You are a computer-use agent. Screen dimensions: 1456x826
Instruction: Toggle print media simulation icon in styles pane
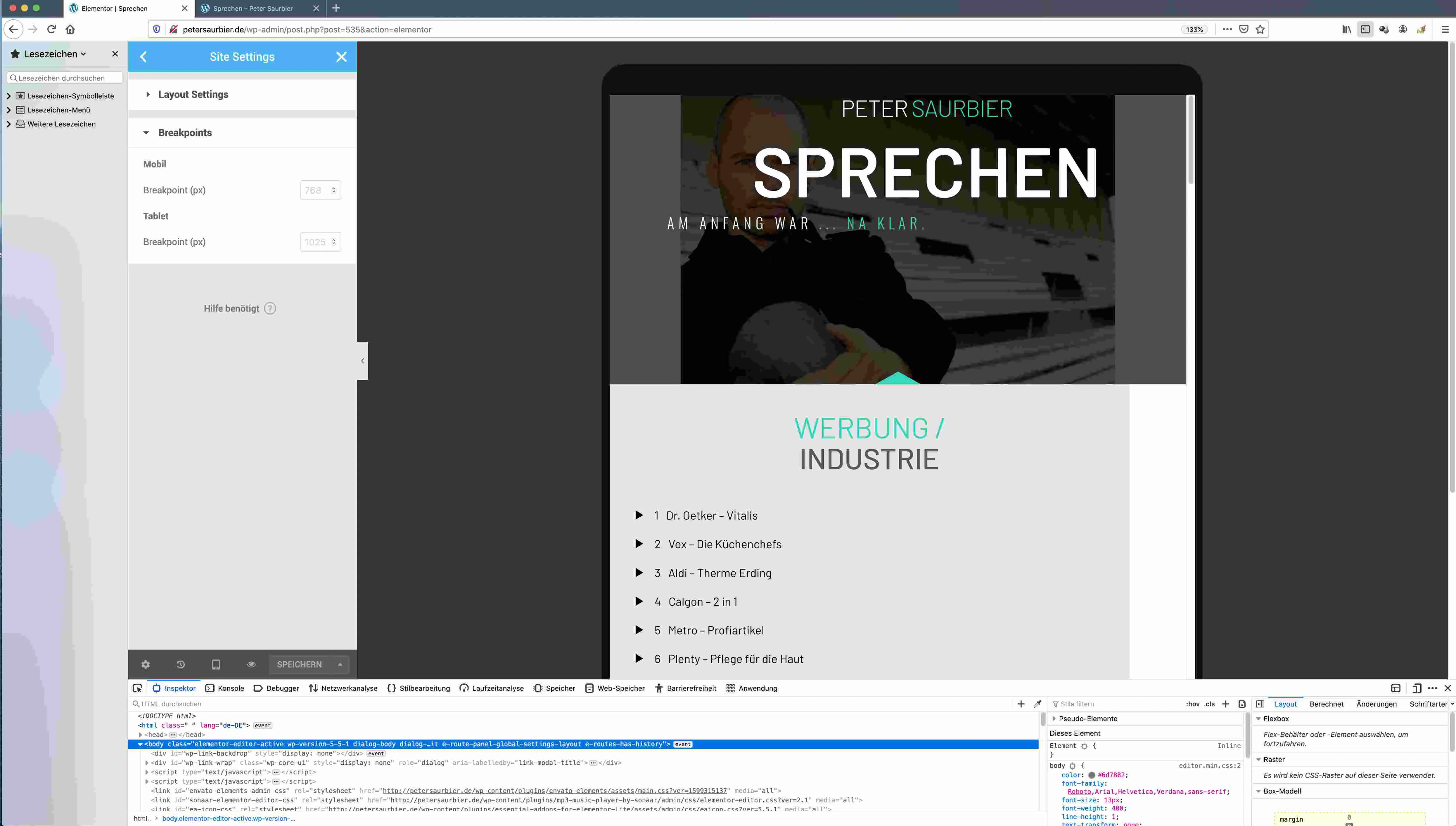coord(1242,704)
